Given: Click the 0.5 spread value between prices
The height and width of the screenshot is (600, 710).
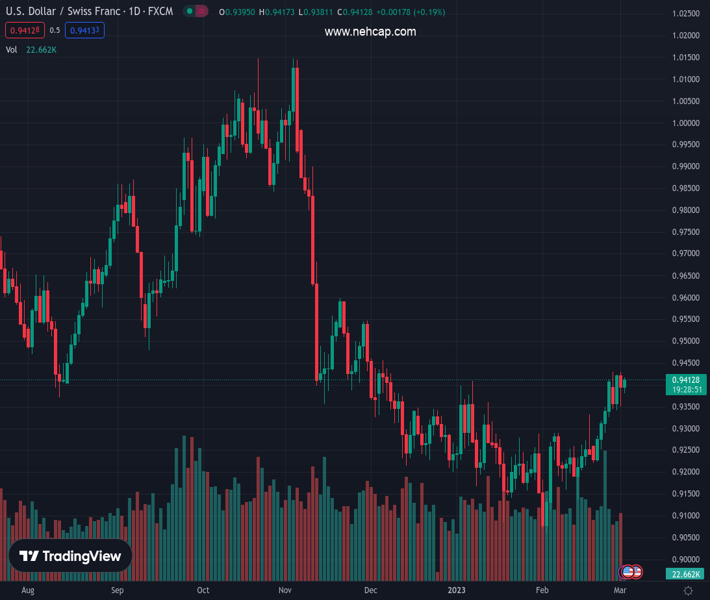Looking at the screenshot, I should (53, 30).
